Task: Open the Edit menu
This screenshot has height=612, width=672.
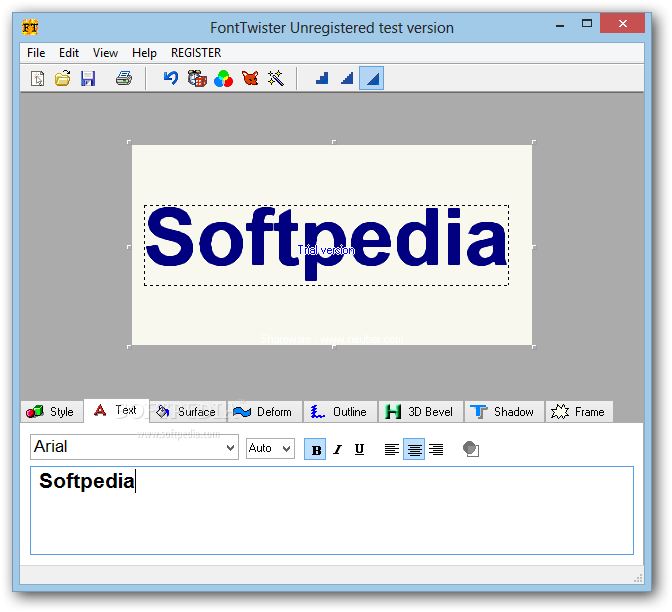Action: tap(69, 53)
